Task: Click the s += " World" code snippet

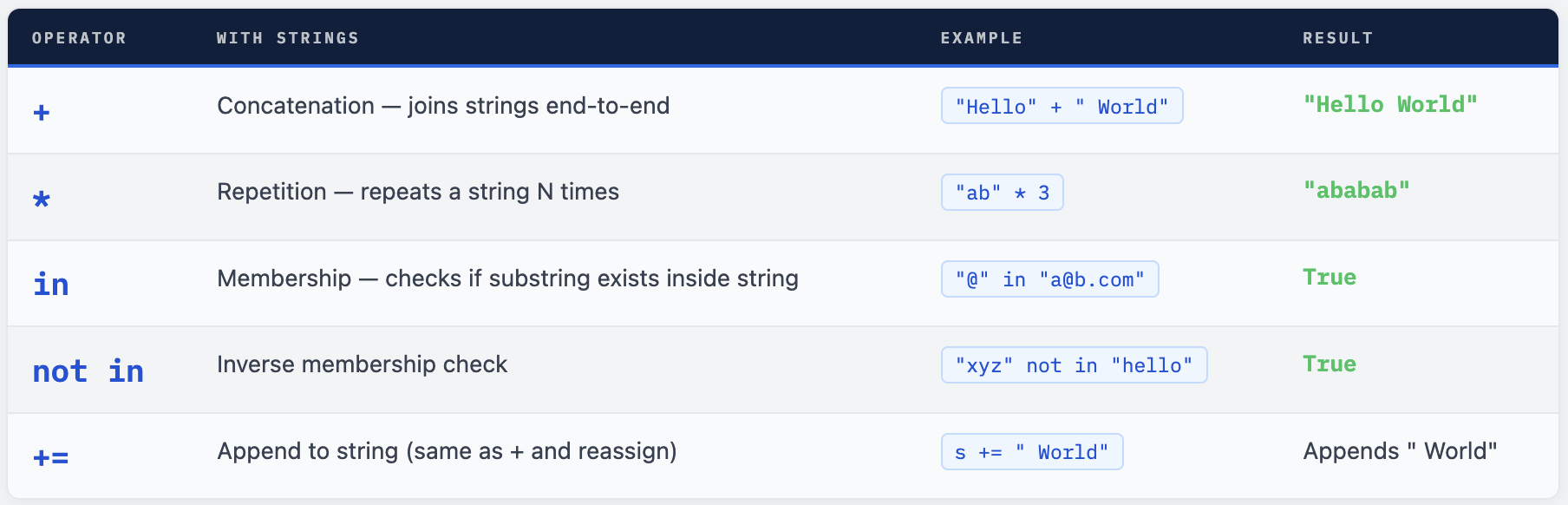Action: pos(1031,452)
